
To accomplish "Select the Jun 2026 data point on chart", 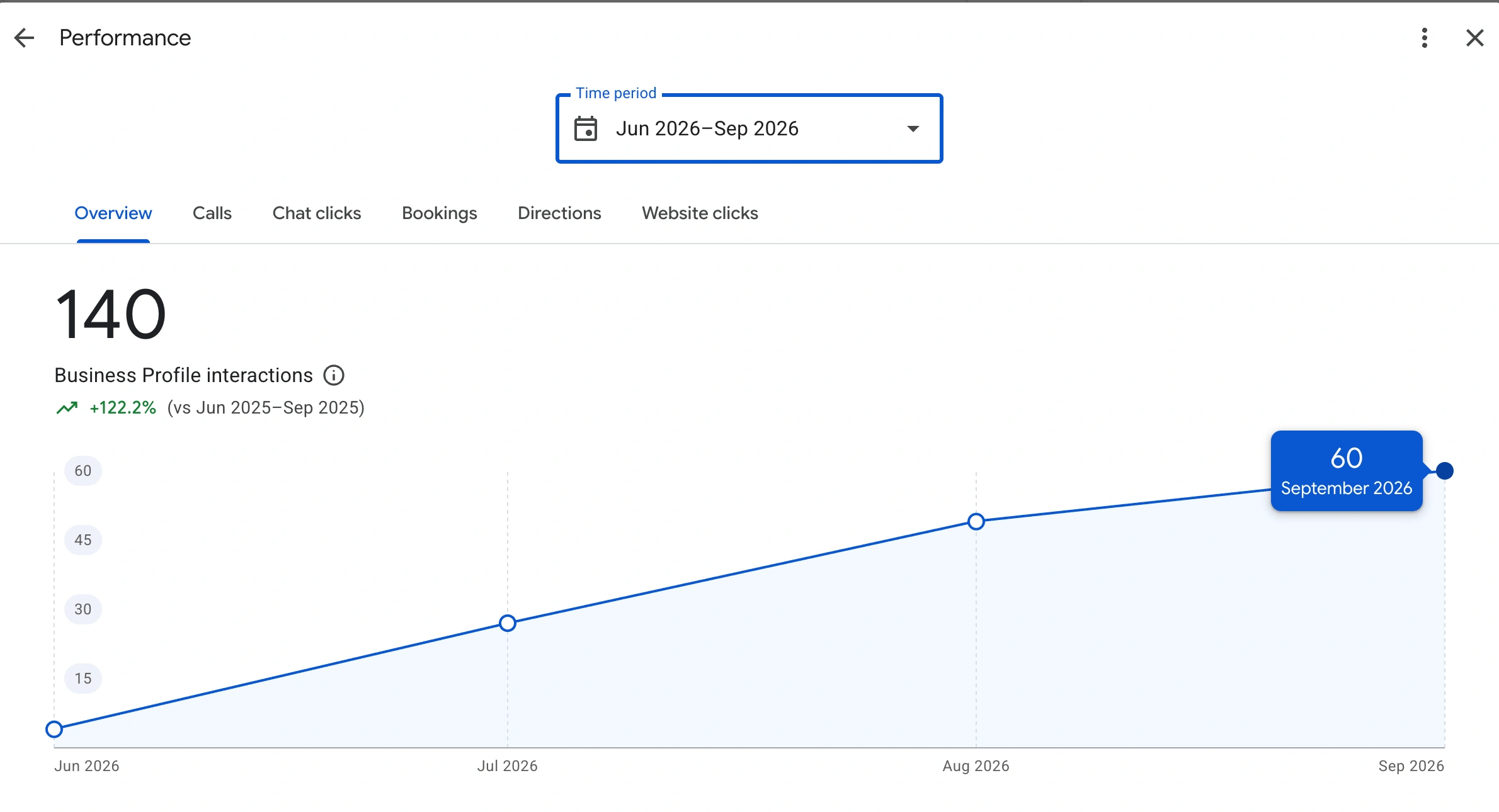I will 54,729.
